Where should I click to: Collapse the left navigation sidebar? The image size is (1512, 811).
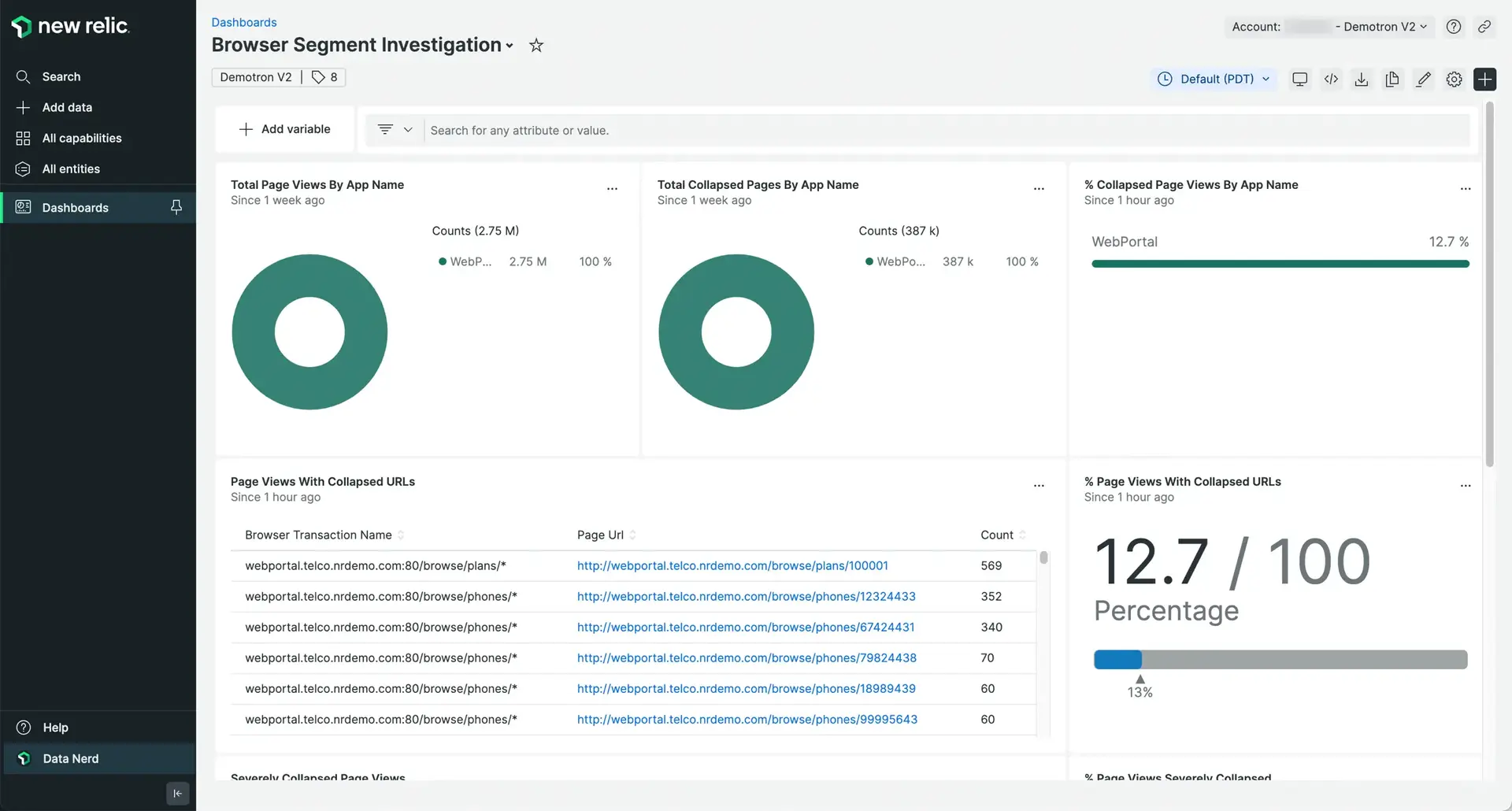coord(176,794)
